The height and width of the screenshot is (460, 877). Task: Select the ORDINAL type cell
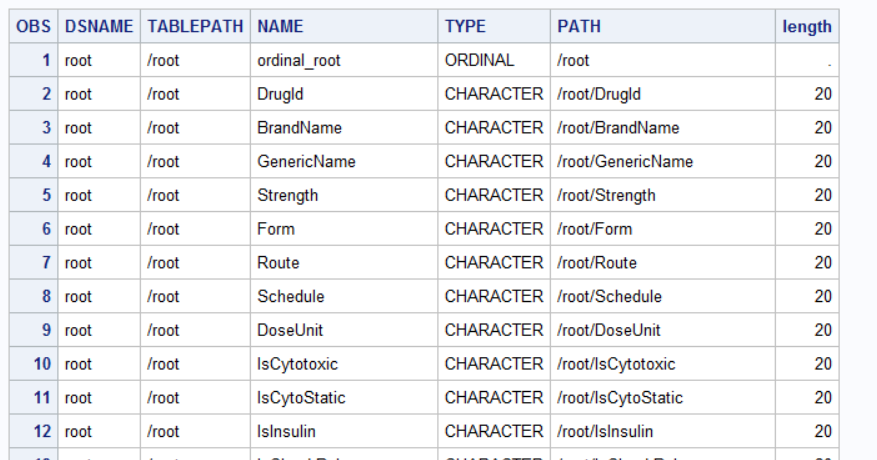[x=479, y=60]
